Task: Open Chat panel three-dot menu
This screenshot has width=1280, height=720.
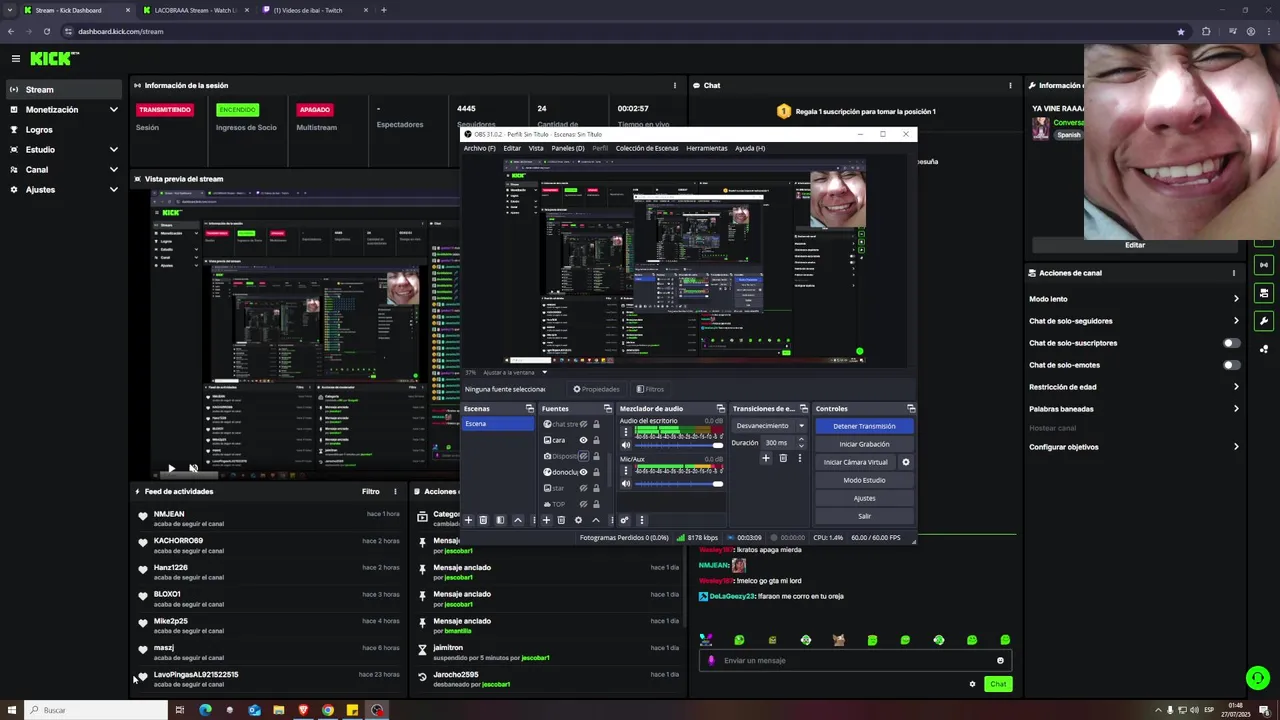Action: tap(1010, 85)
